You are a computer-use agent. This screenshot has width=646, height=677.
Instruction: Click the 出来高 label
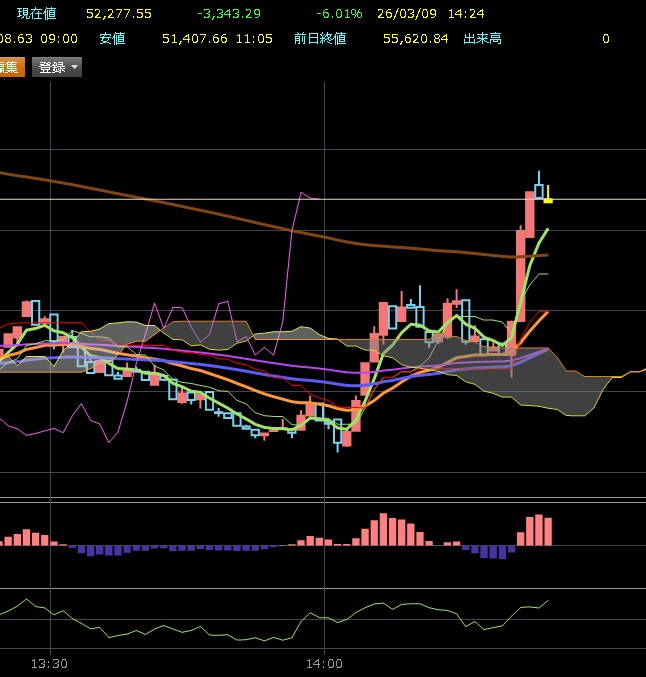click(482, 39)
